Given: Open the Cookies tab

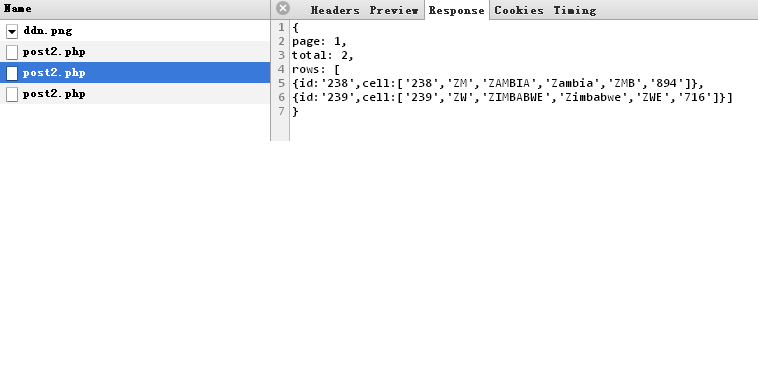Looking at the screenshot, I should (519, 10).
